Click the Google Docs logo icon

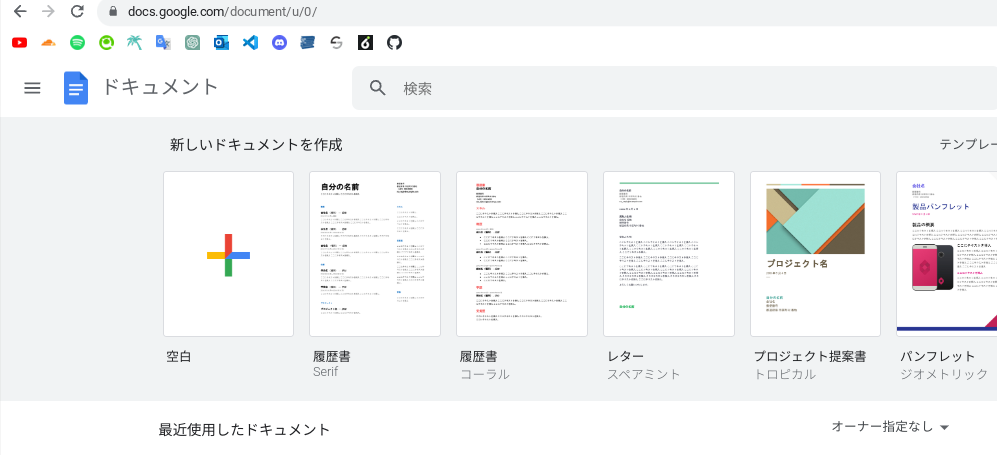click(76, 88)
